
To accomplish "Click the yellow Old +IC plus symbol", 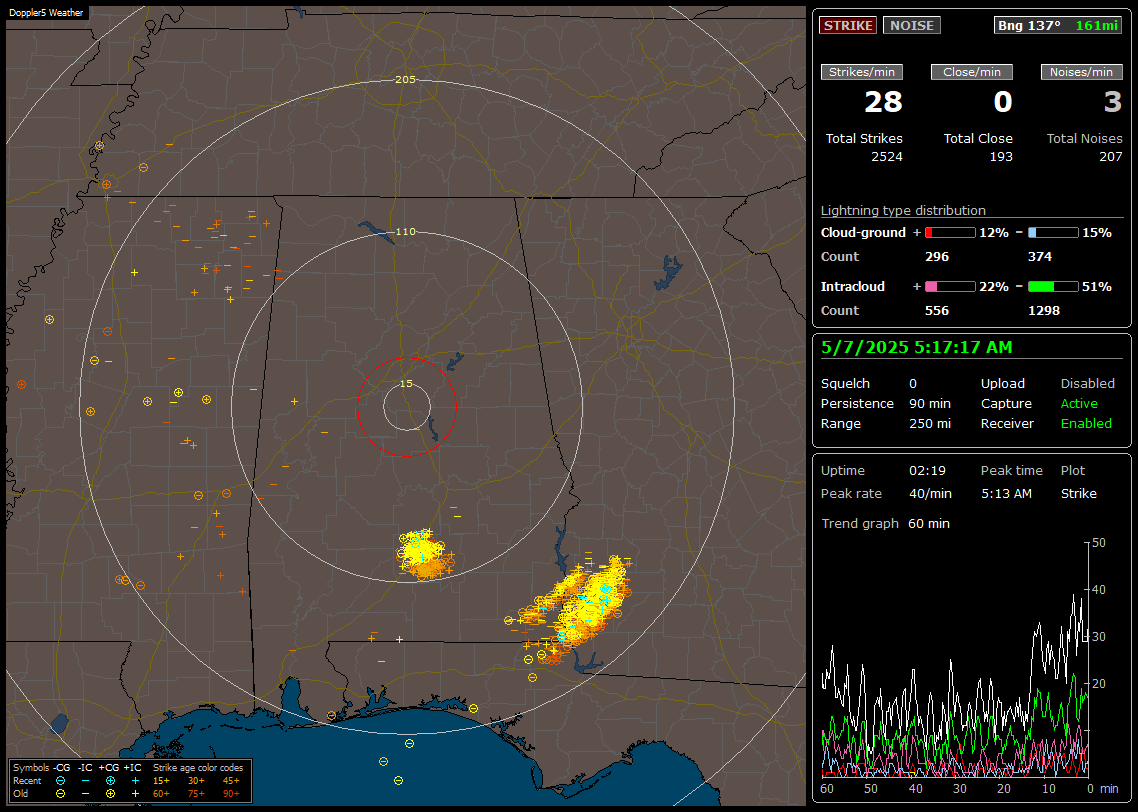I will coord(135,794).
